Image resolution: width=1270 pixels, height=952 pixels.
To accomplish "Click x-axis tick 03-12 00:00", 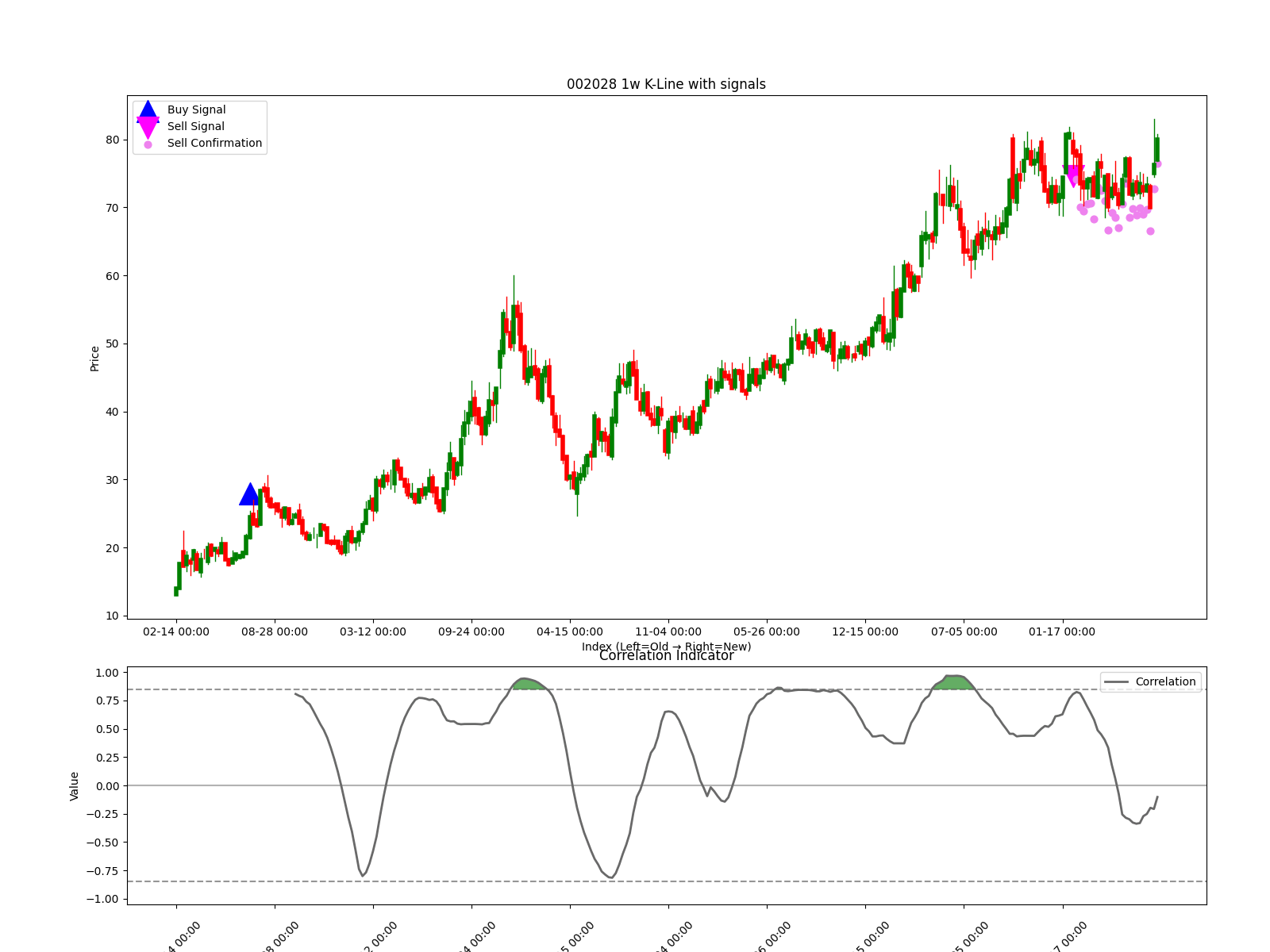I will [373, 632].
